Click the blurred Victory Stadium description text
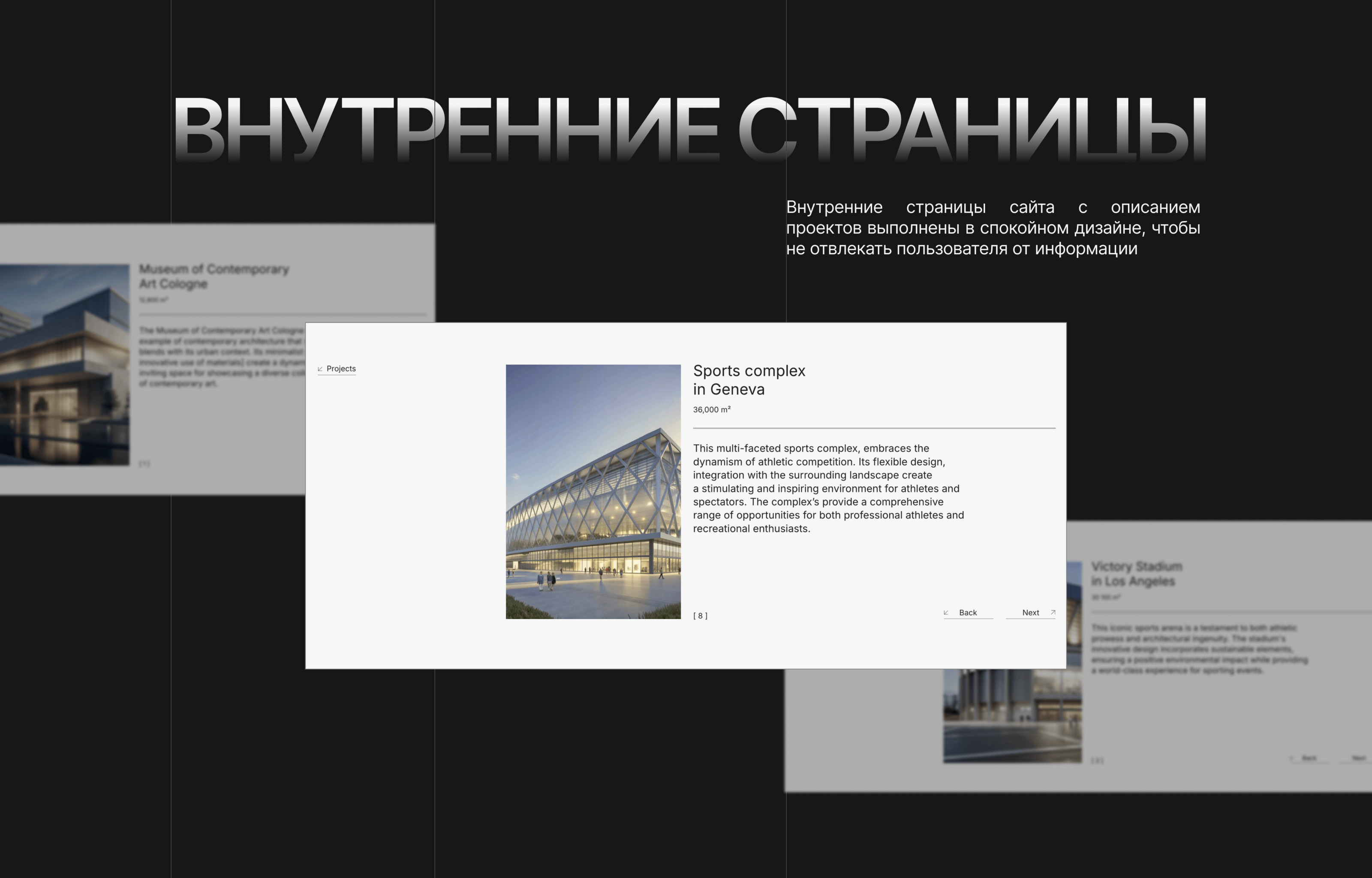The image size is (1372, 878). 1199,649
